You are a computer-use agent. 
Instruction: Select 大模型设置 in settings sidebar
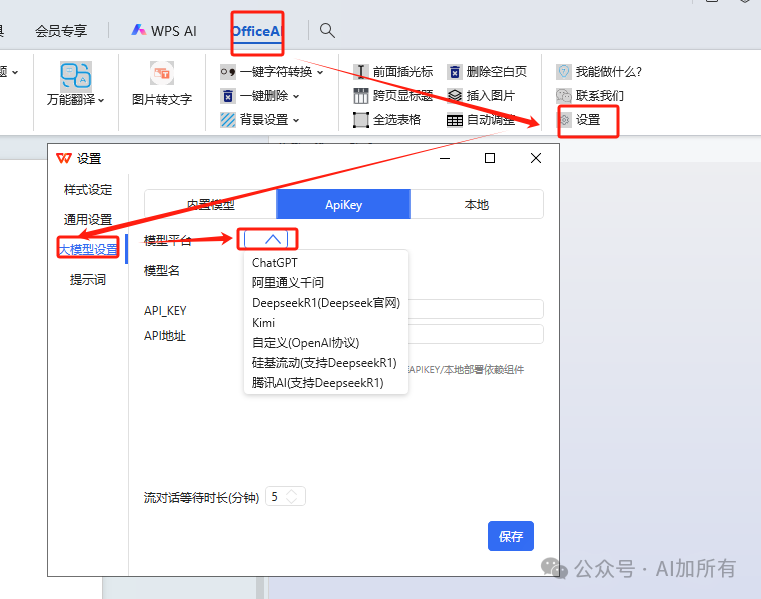point(88,249)
